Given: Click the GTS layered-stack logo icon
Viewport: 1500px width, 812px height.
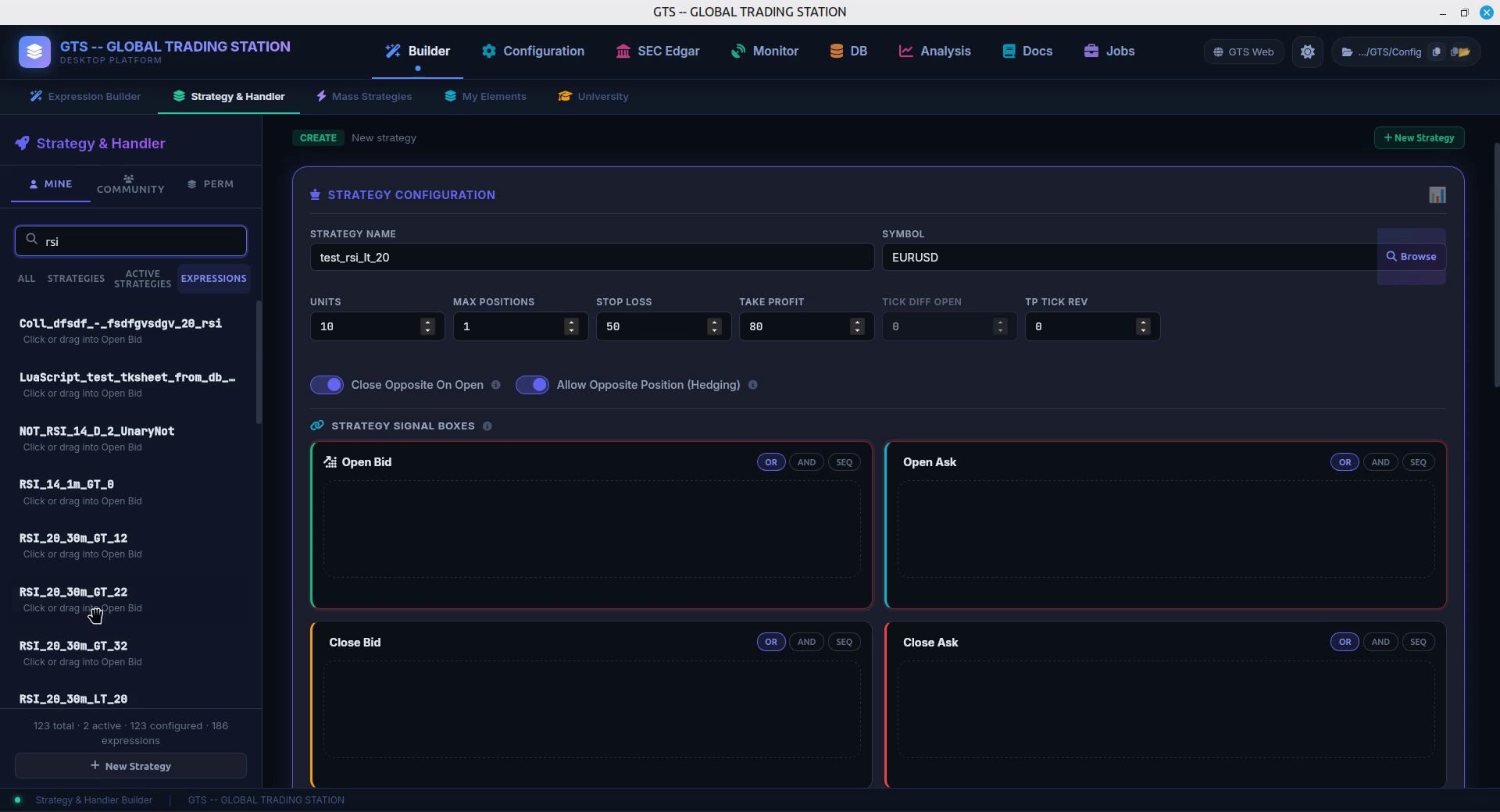Looking at the screenshot, I should pyautogui.click(x=34, y=52).
